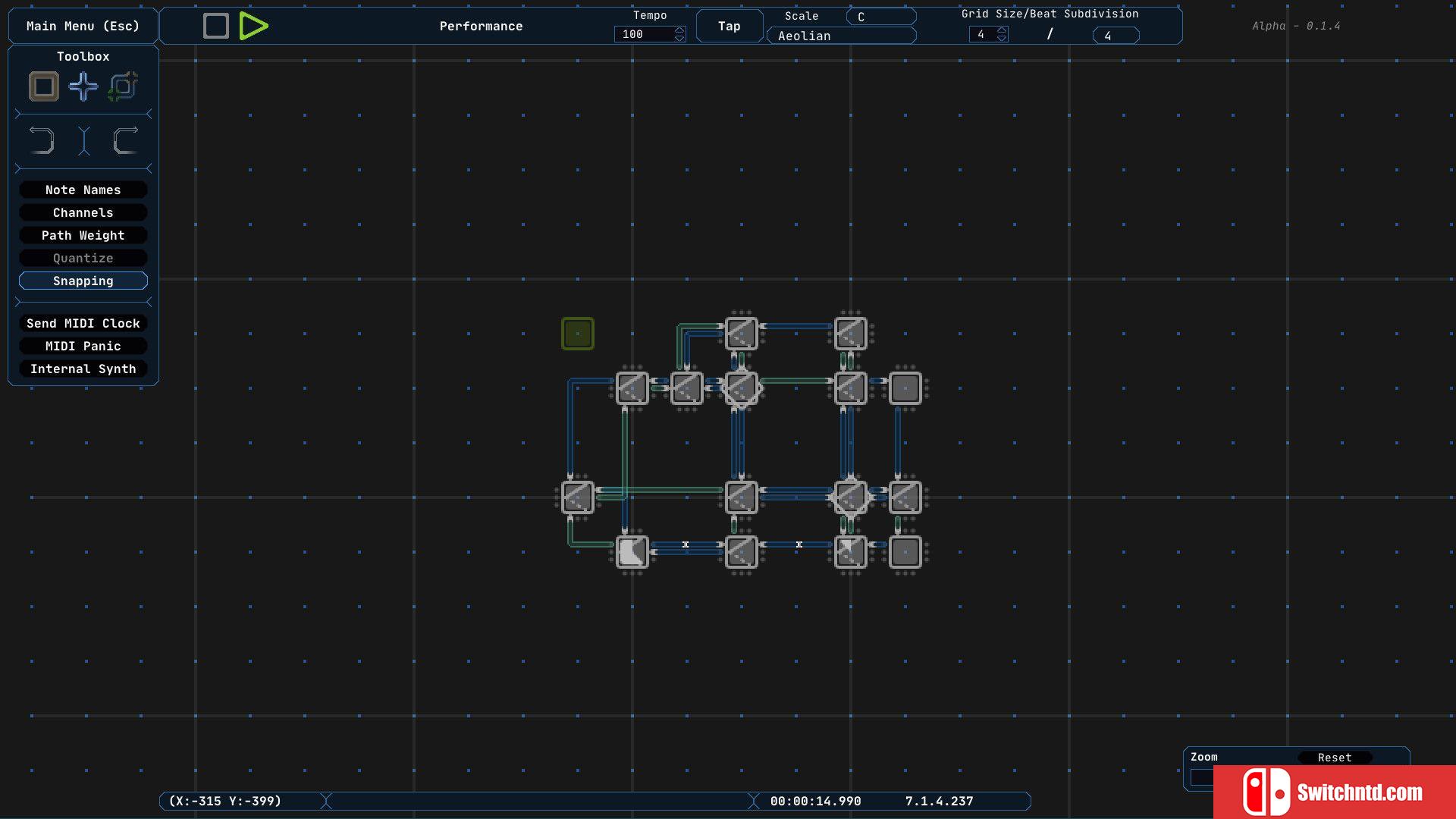Click the Zoom Reset button

[1336, 756]
